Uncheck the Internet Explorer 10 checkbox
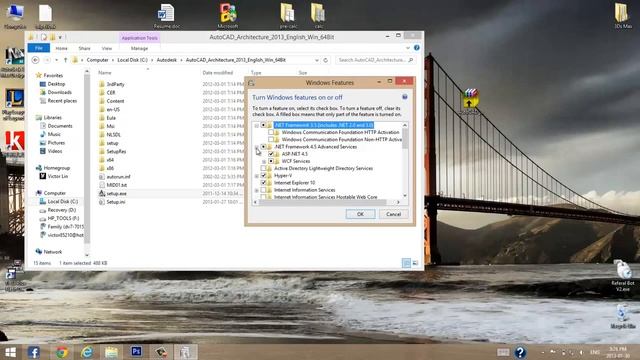 click(x=263, y=182)
